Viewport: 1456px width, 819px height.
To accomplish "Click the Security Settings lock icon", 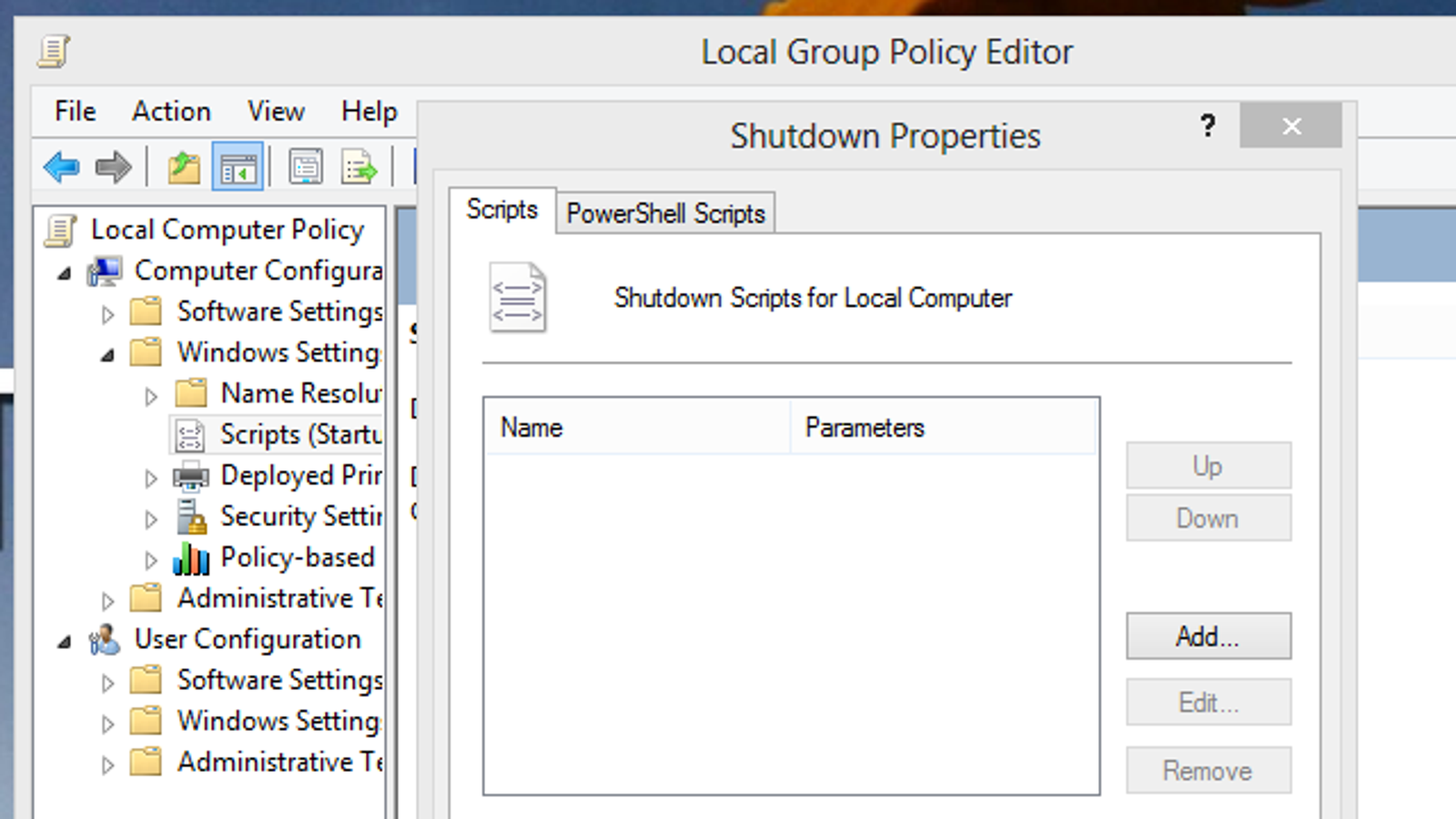I will tap(191, 517).
